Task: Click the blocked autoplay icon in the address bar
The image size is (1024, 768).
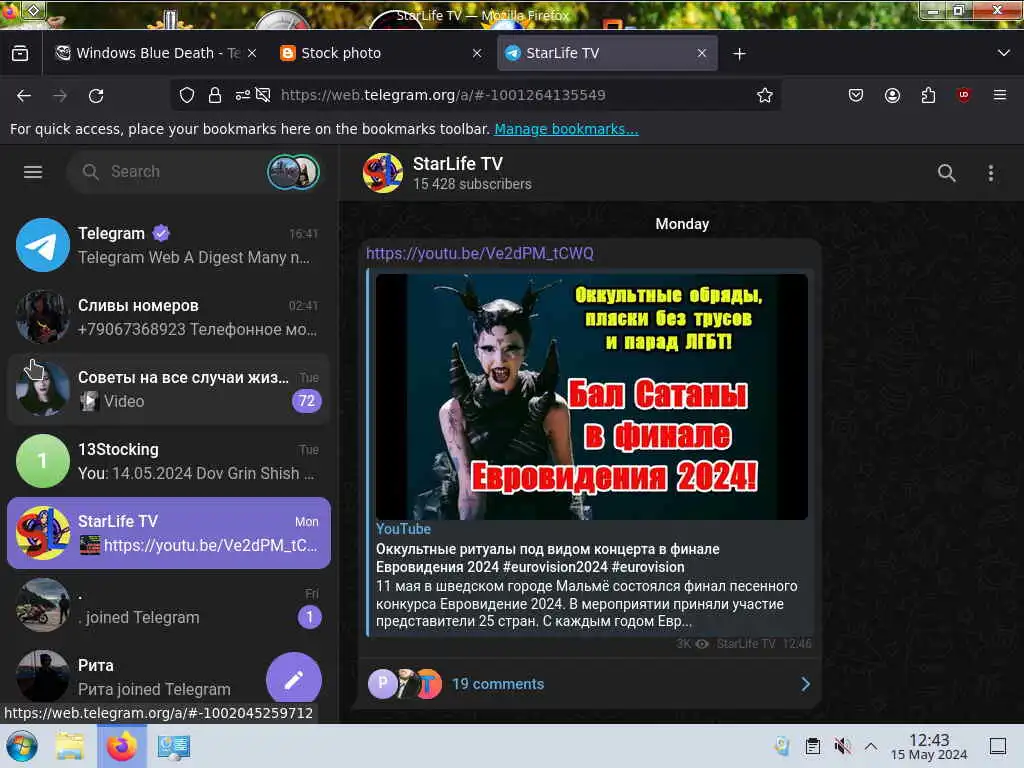Action: pos(263,95)
